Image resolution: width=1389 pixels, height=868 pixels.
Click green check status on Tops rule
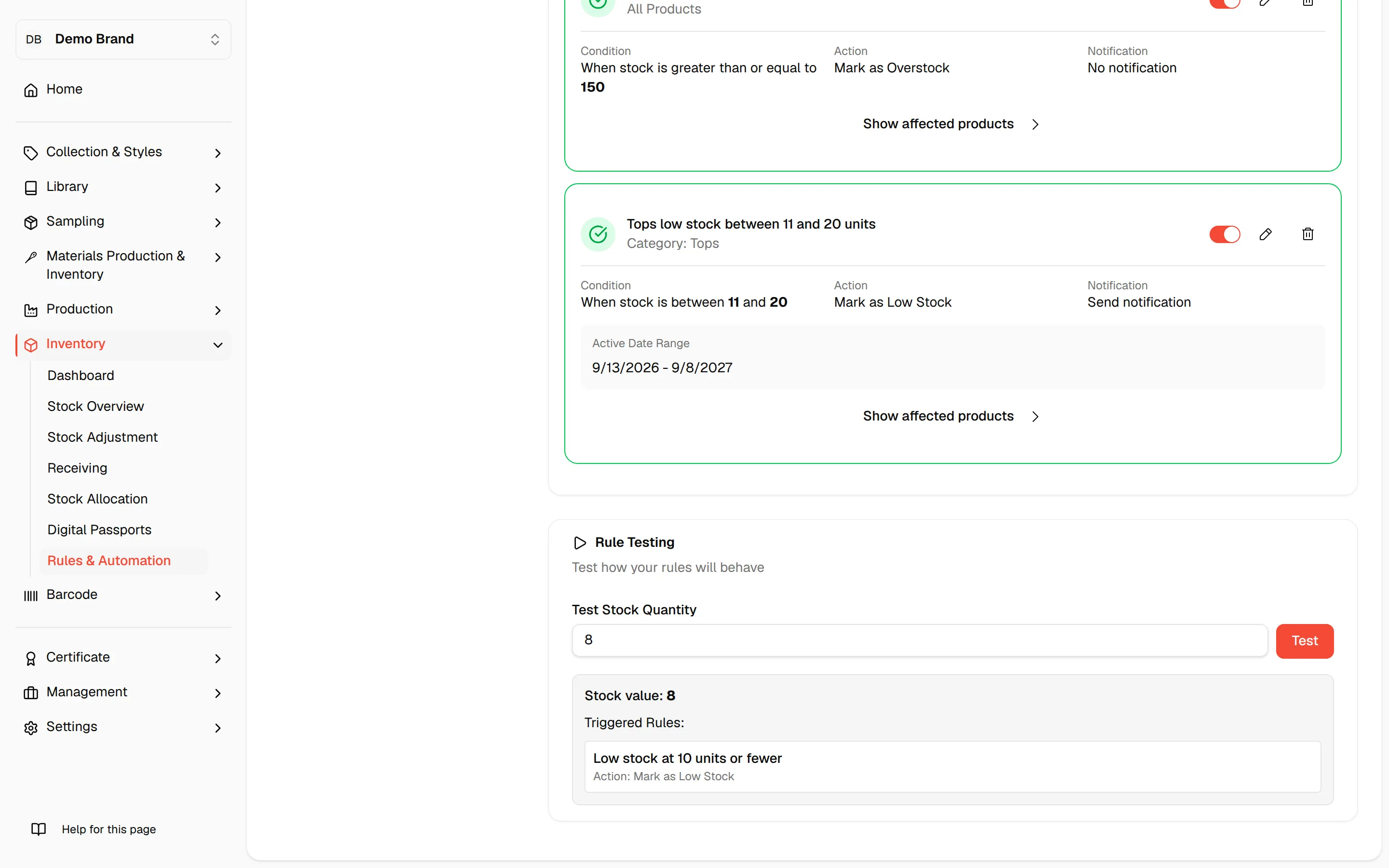[598, 234]
